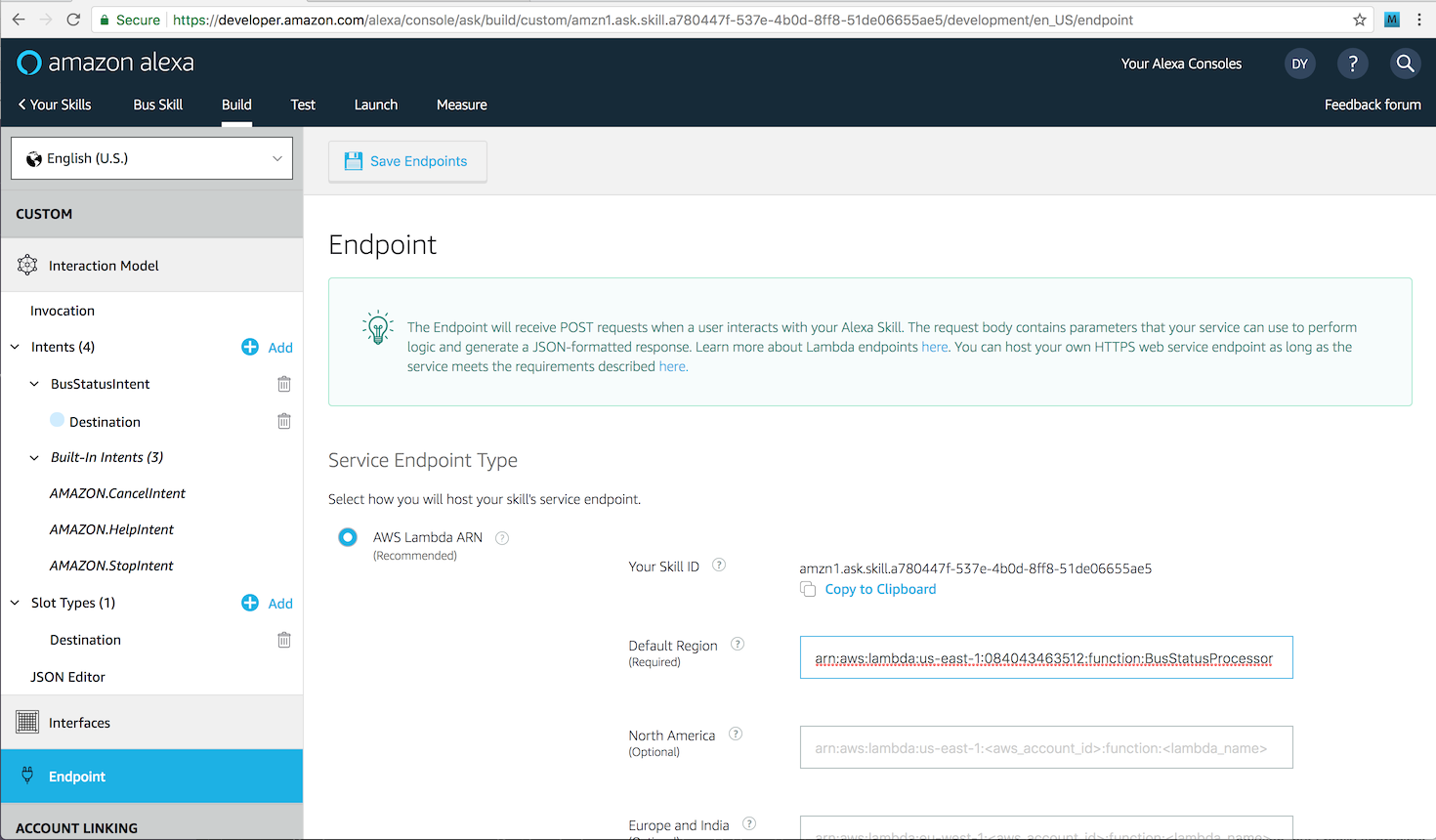Open the Bus Skill tab
Viewport: 1436px width, 840px height.
[x=158, y=105]
